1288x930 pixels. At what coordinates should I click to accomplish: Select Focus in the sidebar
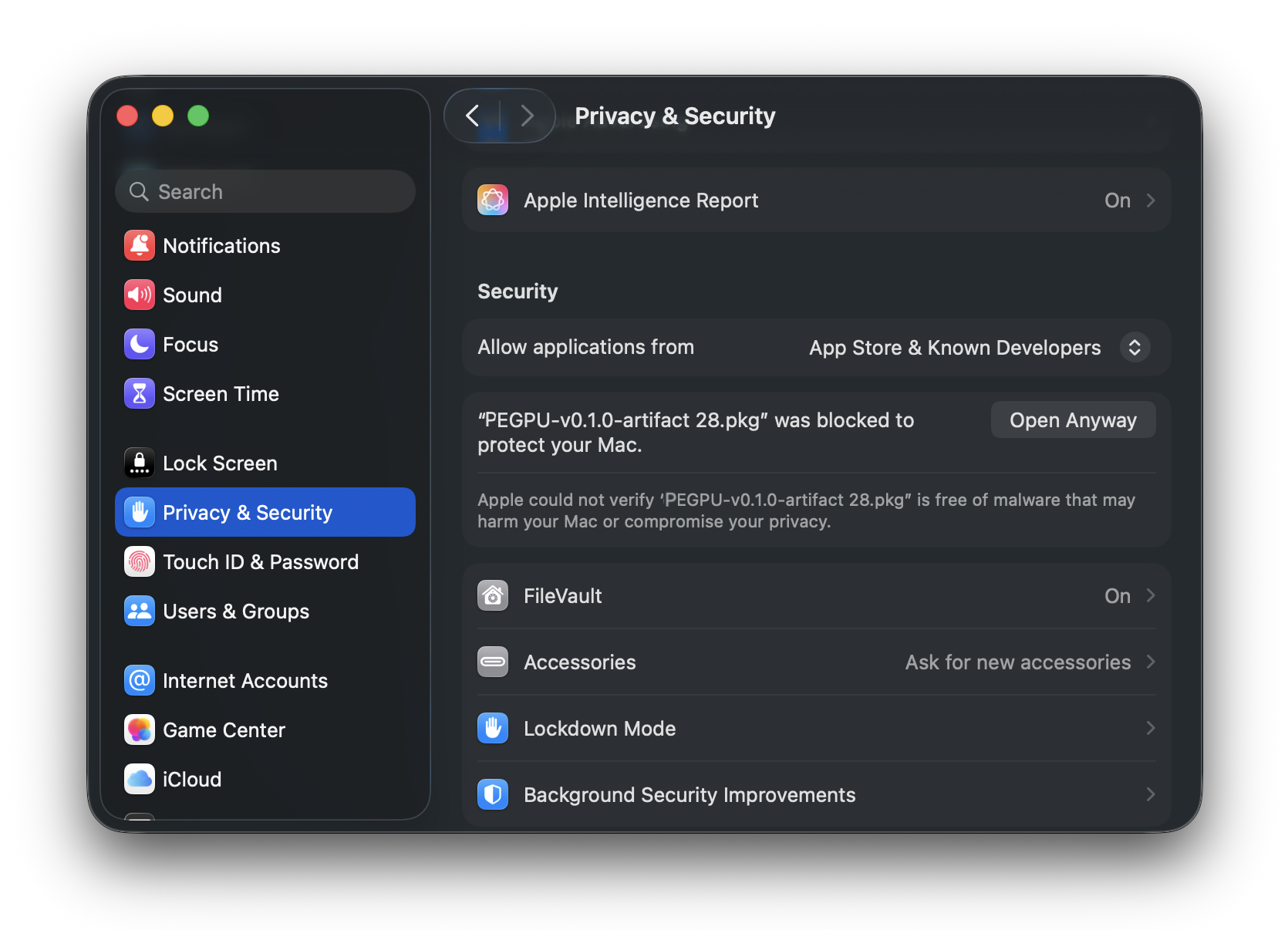point(265,345)
